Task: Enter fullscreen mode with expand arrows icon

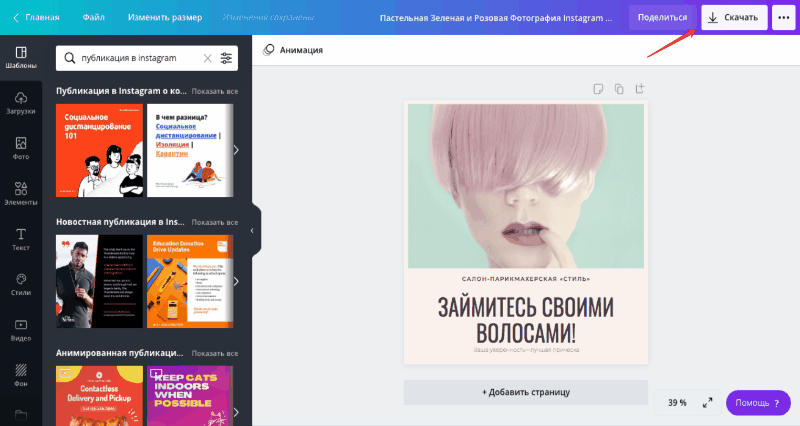Action: pyautogui.click(x=707, y=403)
